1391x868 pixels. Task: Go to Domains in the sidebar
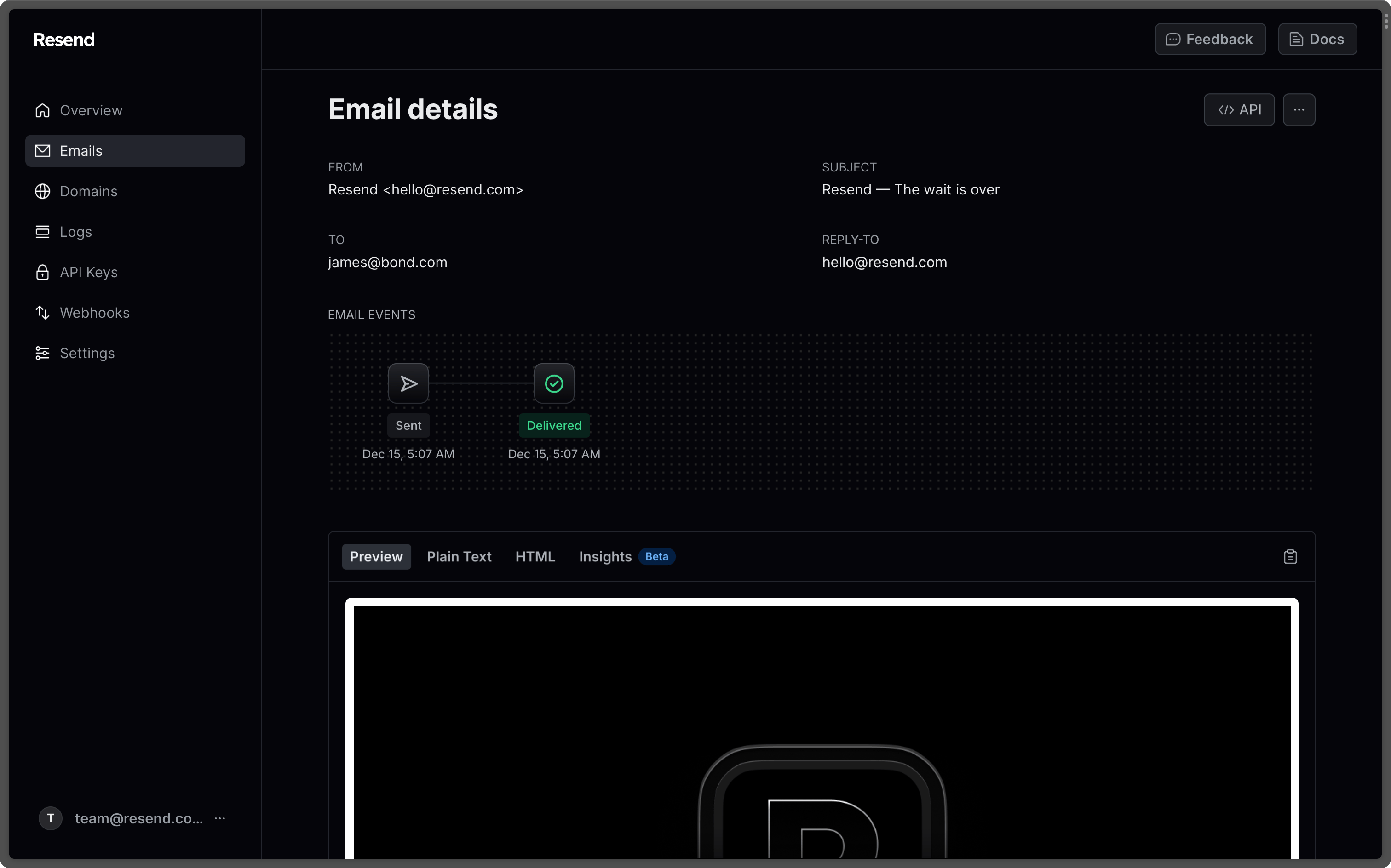[135, 191]
